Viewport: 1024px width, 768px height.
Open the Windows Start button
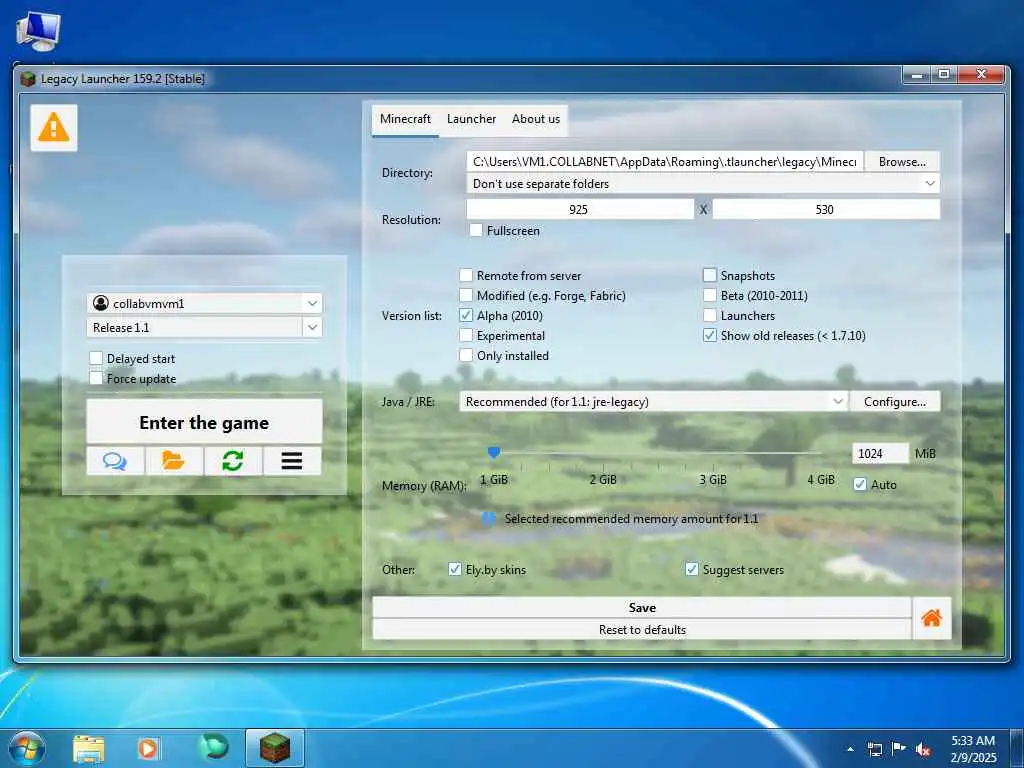click(x=27, y=748)
